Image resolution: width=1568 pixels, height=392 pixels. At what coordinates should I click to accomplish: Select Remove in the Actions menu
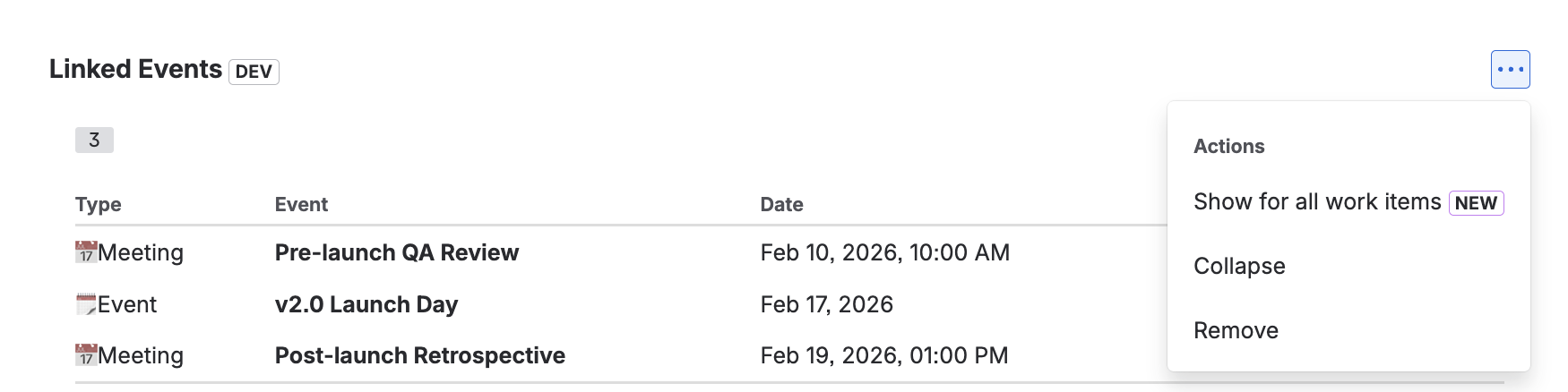click(1236, 331)
